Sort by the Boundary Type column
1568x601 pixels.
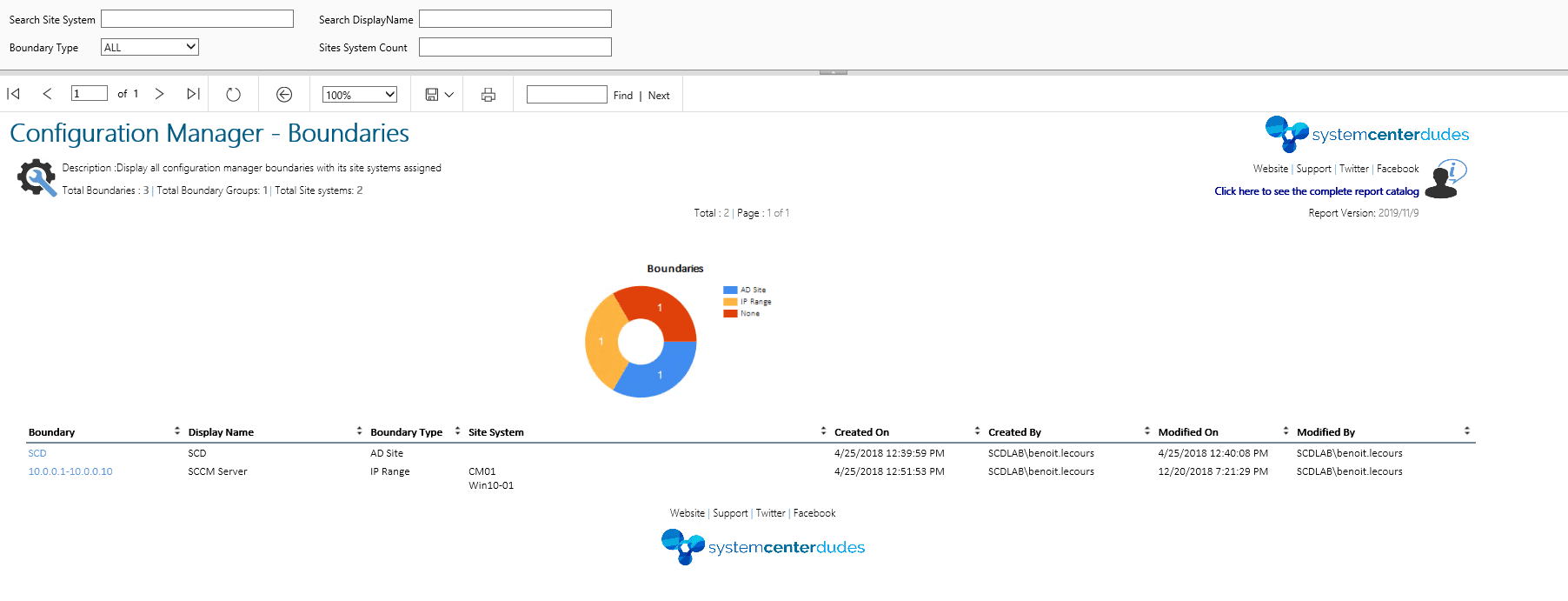[x=457, y=431]
